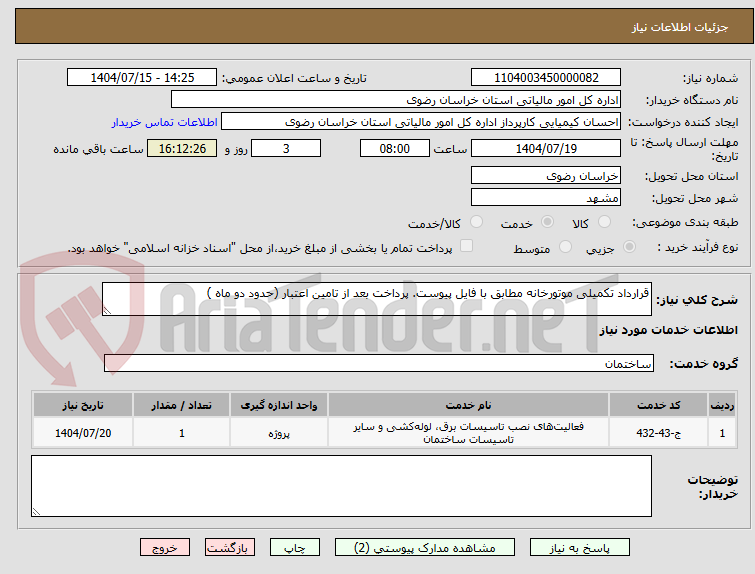
Task: Toggle the اسناد خزانه اسلامی payment checkbox
Action: click(466, 246)
